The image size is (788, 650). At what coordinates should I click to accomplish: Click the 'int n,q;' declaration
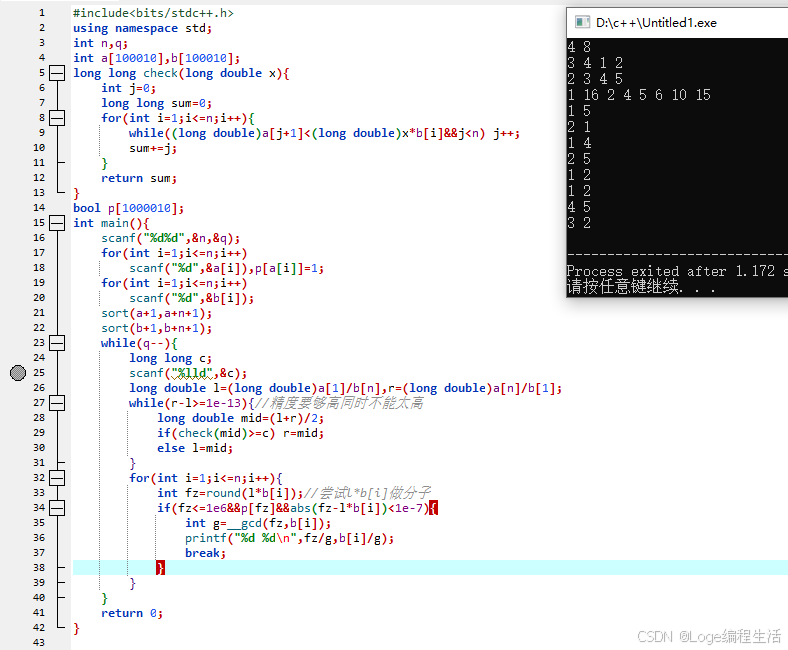[101, 43]
